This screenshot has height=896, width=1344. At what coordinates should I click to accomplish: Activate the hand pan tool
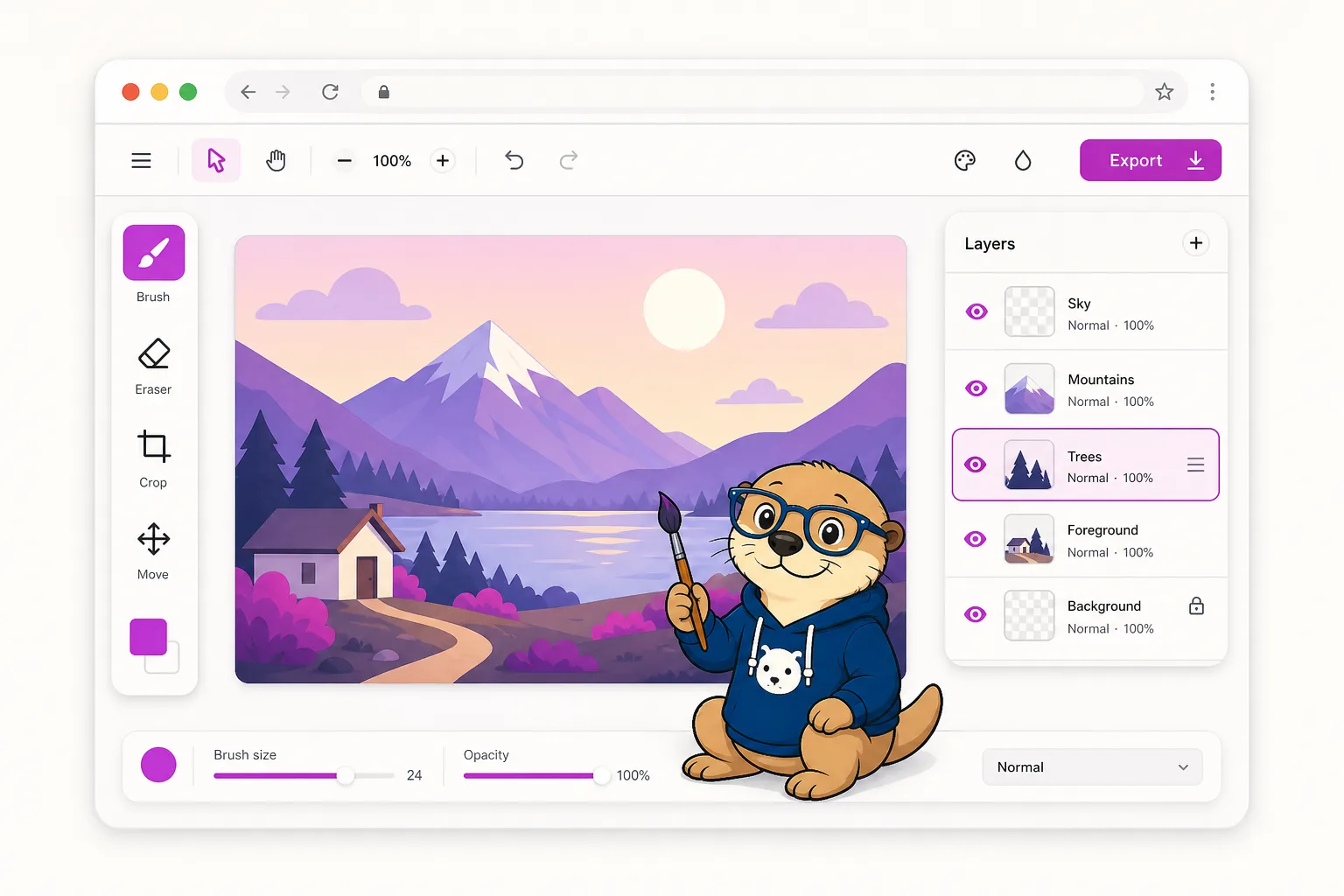[276, 160]
